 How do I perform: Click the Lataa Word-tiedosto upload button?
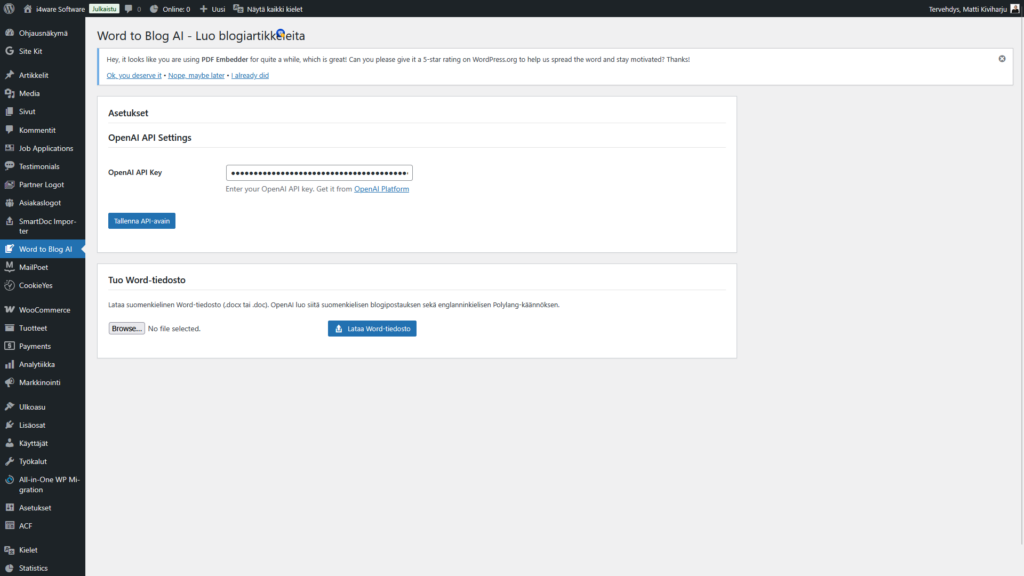[372, 328]
